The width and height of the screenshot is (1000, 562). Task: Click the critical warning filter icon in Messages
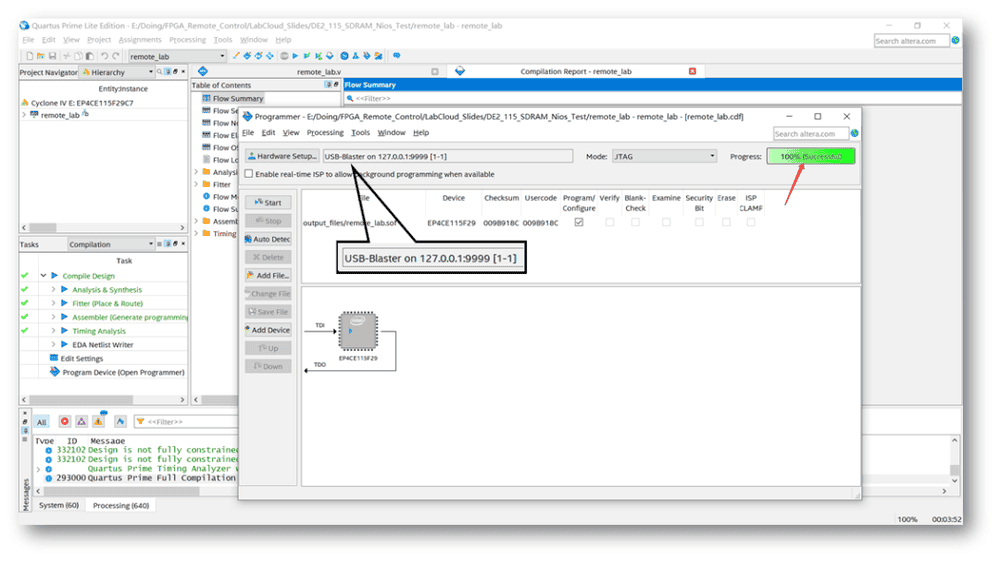(x=82, y=422)
